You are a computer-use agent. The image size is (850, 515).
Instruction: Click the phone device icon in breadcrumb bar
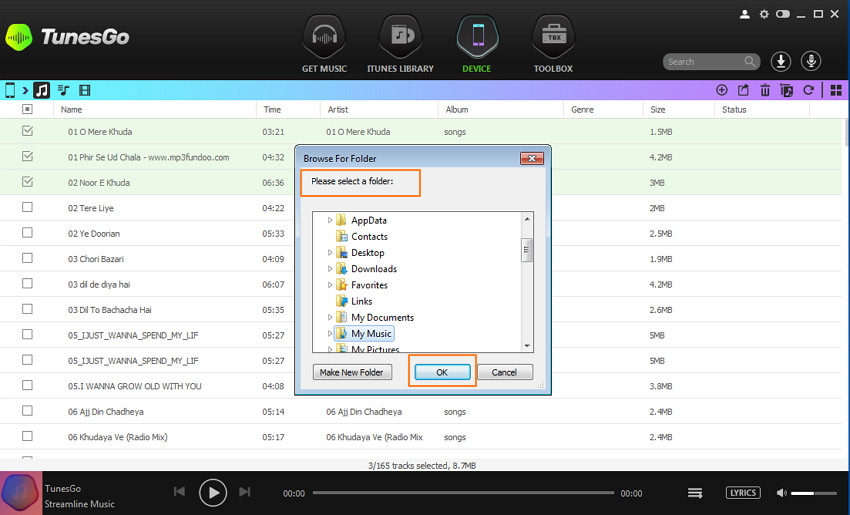pyautogui.click(x=10, y=90)
